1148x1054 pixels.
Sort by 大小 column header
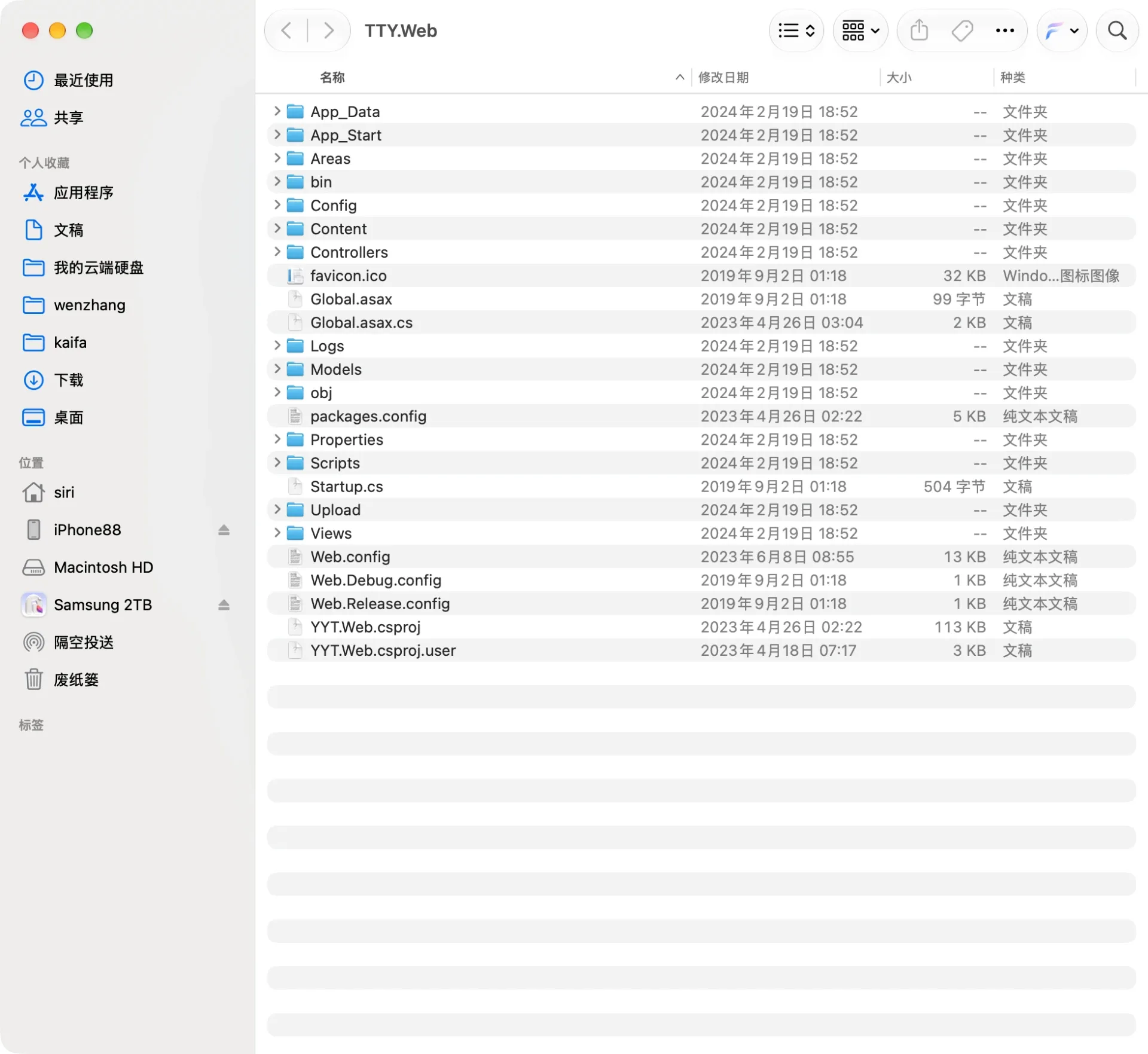(x=899, y=77)
